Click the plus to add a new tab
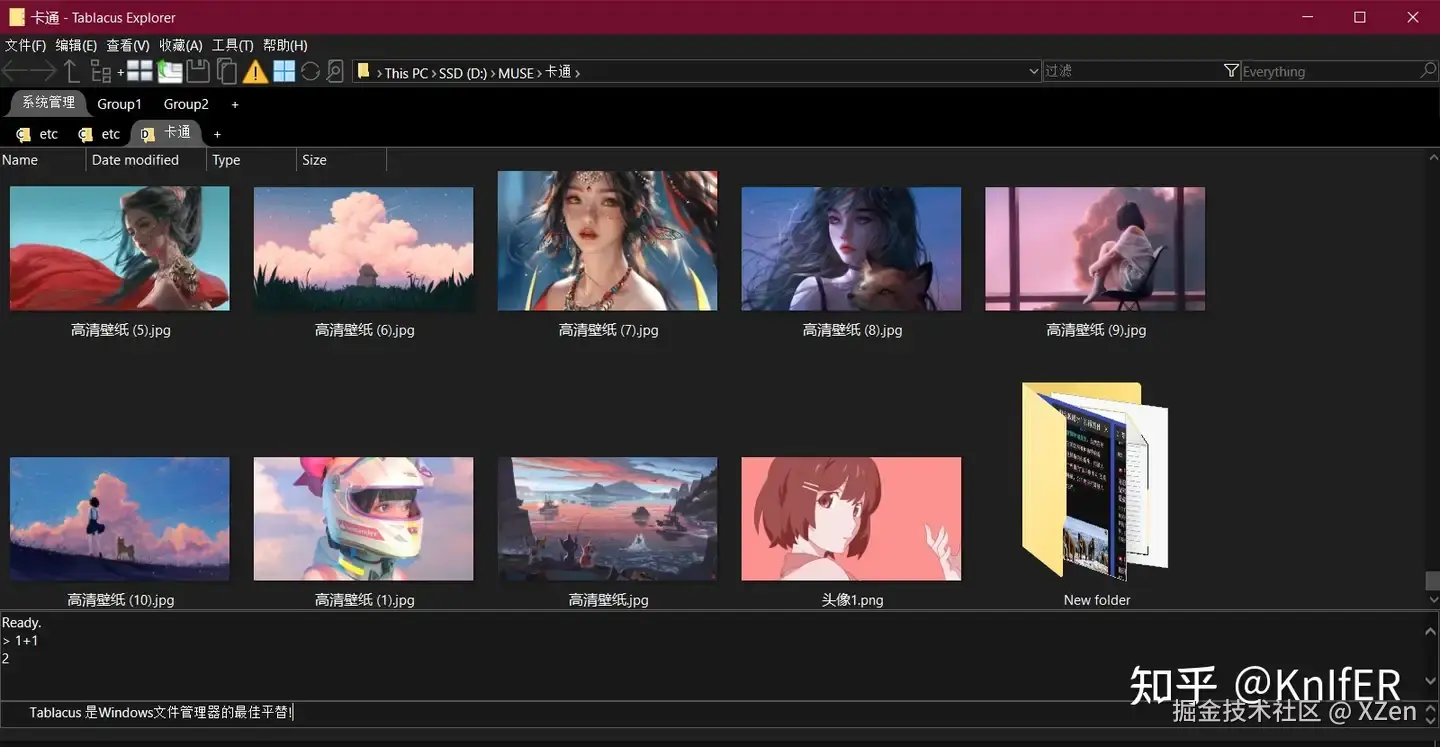Screen dimensions: 1440x747 point(217,133)
